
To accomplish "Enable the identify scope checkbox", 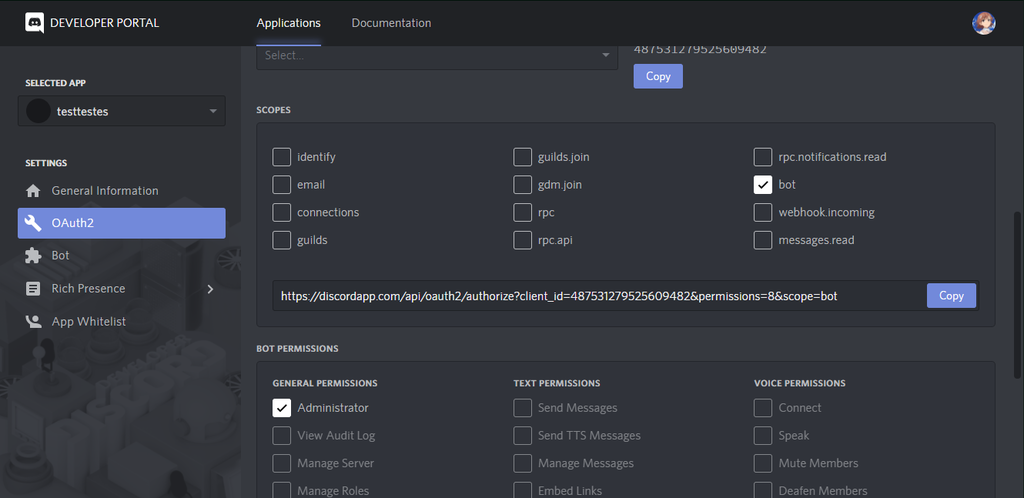I will 281,157.
